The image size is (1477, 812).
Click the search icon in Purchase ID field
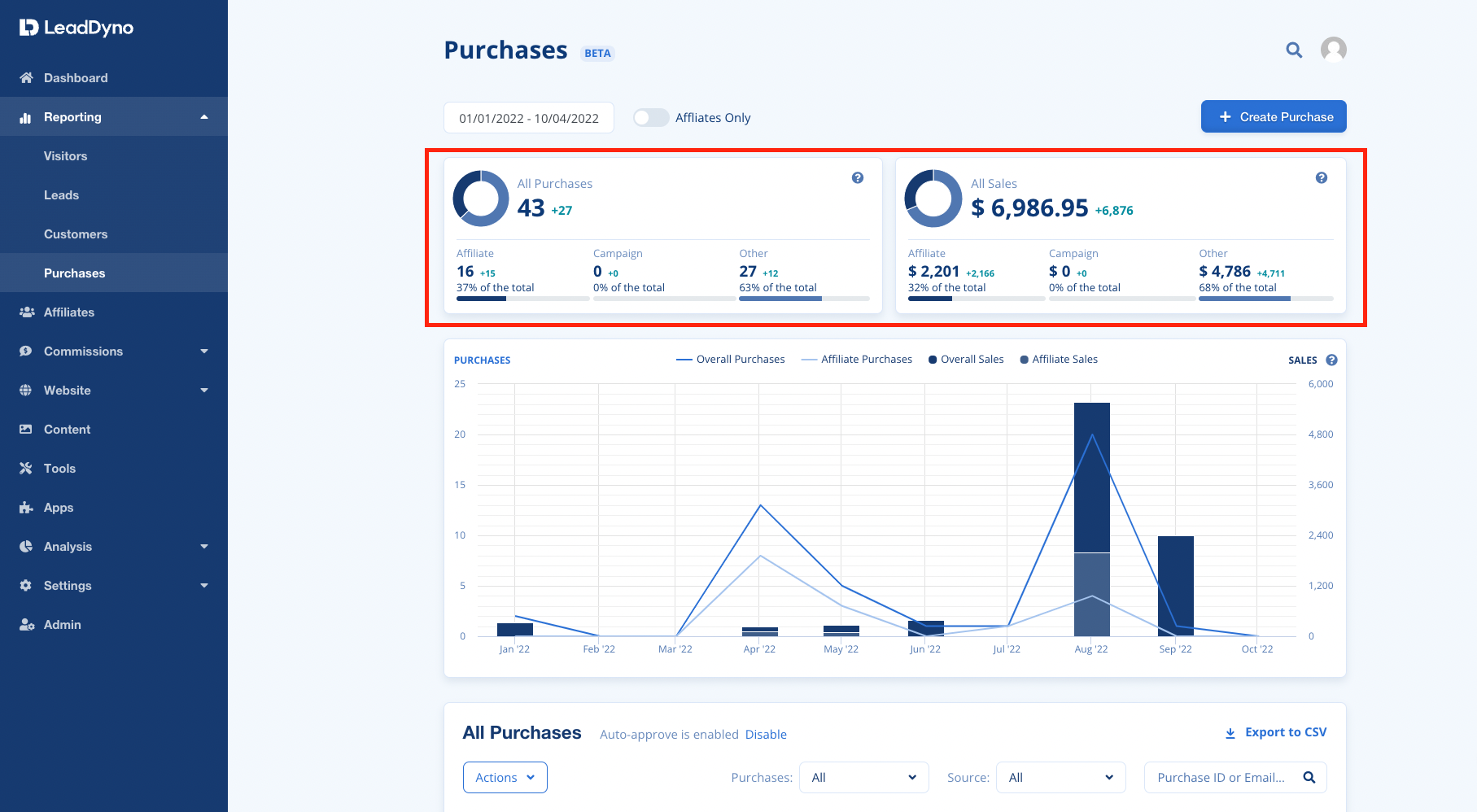coord(1309,777)
